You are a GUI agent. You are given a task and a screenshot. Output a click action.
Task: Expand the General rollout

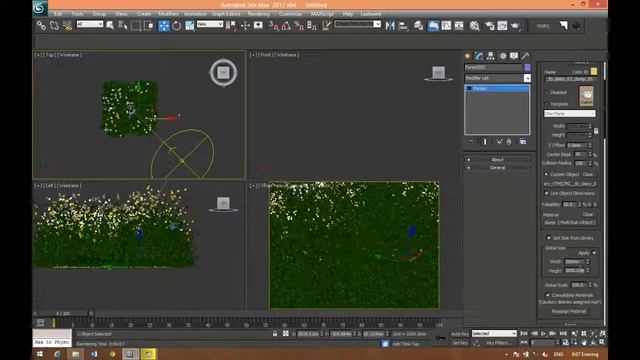[497, 168]
